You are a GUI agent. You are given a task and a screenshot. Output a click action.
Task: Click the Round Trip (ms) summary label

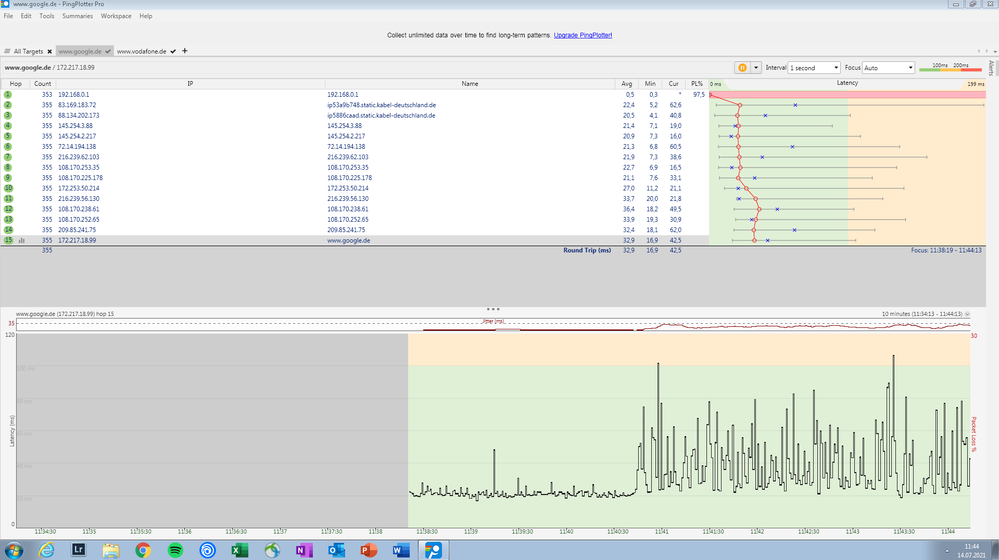[587, 250]
